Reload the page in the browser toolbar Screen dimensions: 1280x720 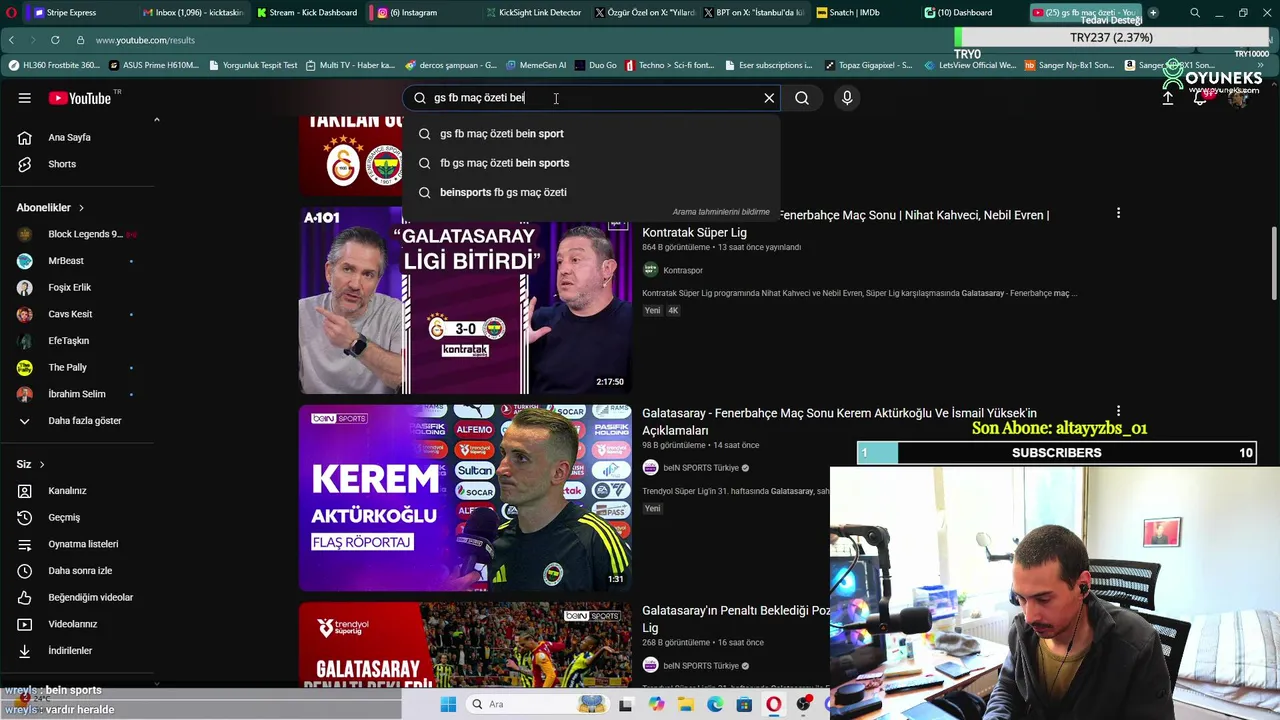pos(55,40)
